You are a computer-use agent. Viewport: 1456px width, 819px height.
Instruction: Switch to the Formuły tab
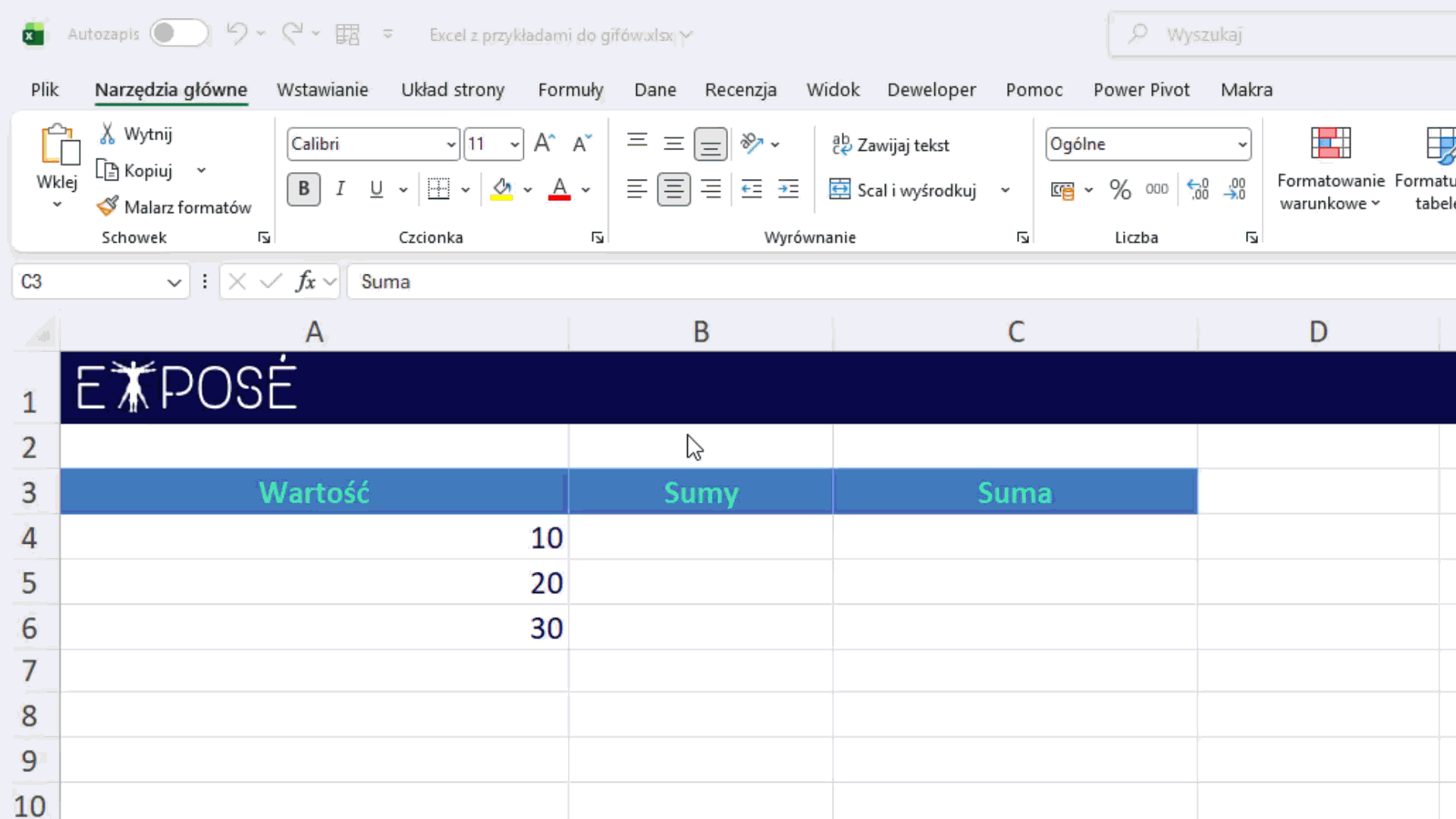pyautogui.click(x=570, y=89)
